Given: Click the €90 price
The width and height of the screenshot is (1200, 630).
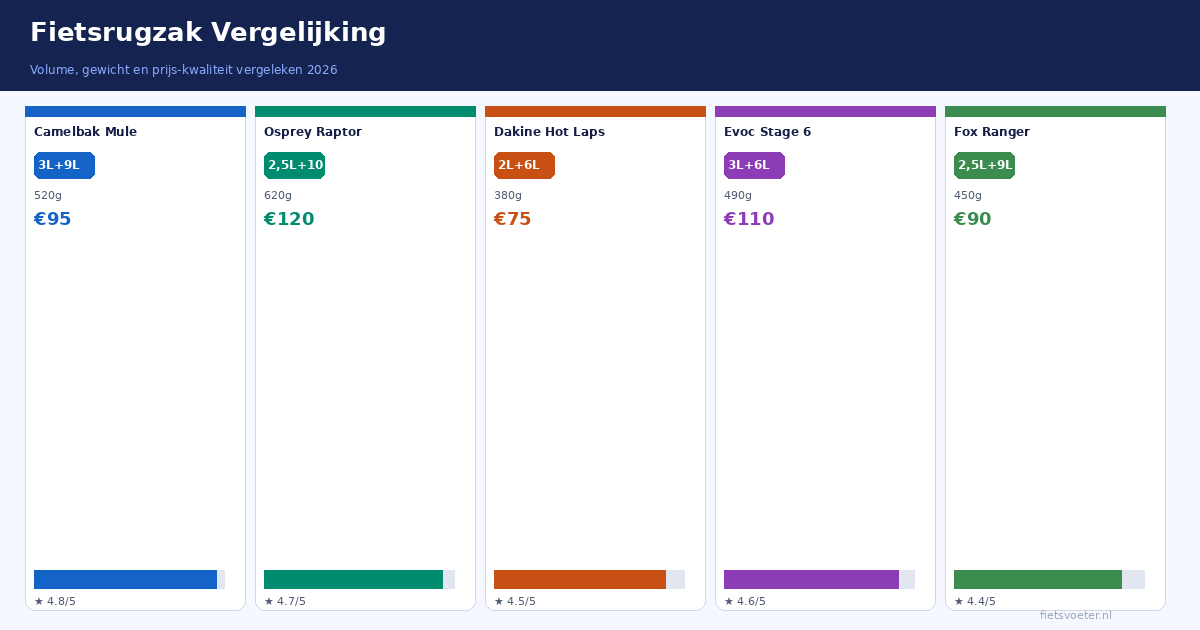Looking at the screenshot, I should click(x=973, y=219).
